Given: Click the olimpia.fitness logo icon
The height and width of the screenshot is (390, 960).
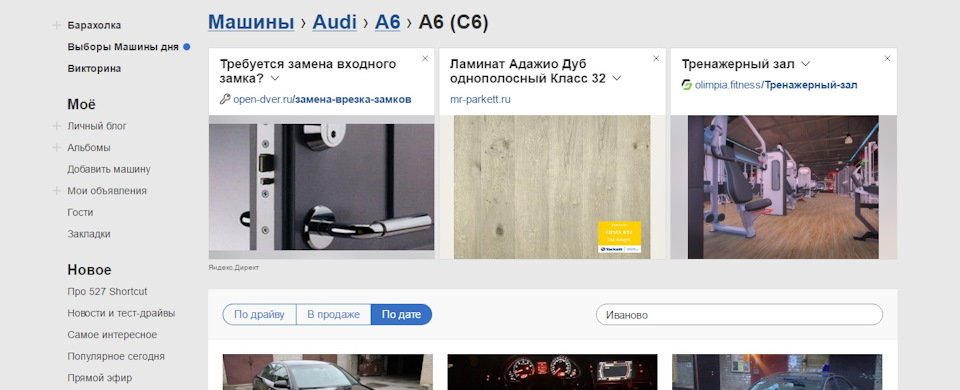Looking at the screenshot, I should coord(686,85).
